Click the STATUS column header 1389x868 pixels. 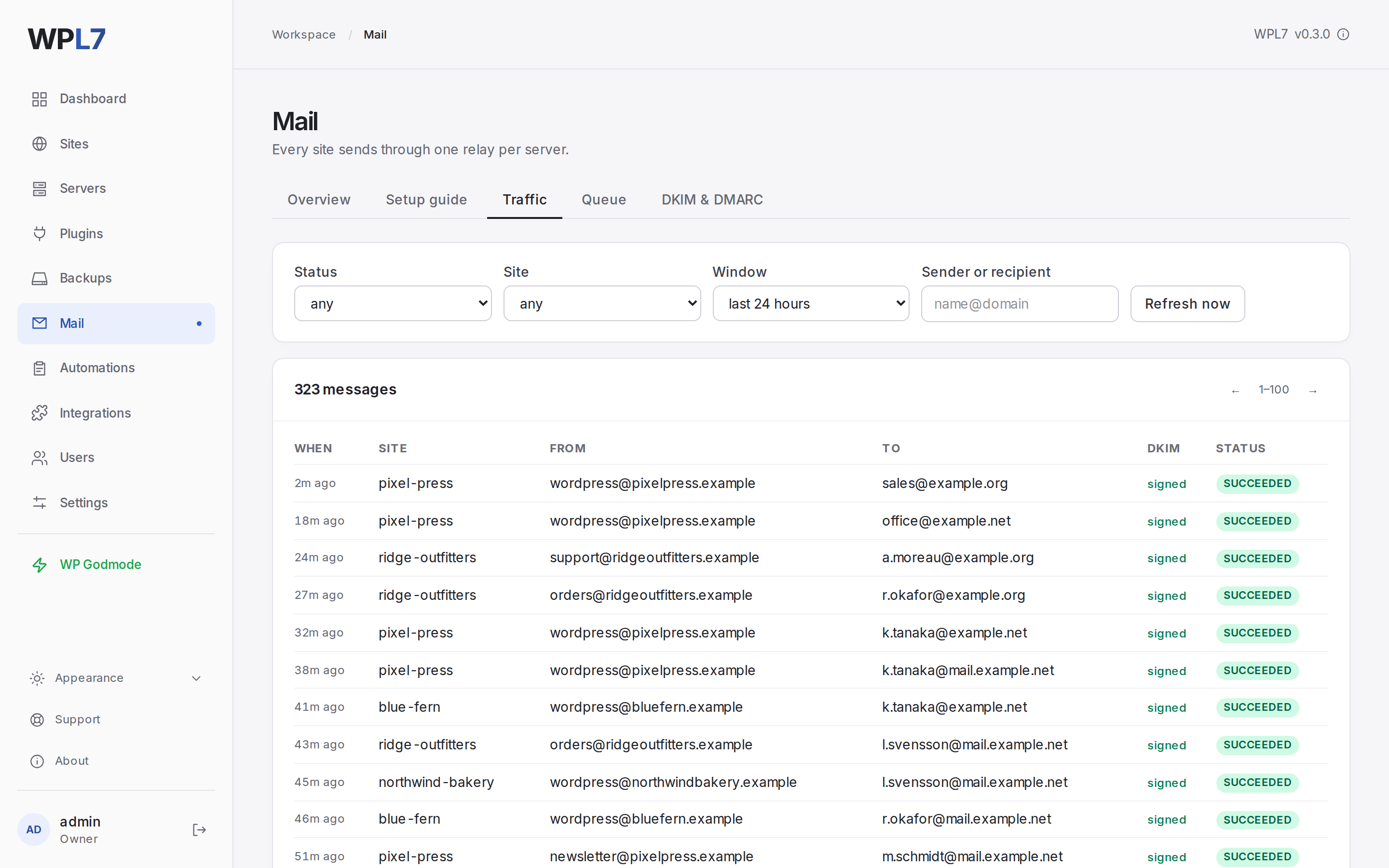click(x=1240, y=448)
